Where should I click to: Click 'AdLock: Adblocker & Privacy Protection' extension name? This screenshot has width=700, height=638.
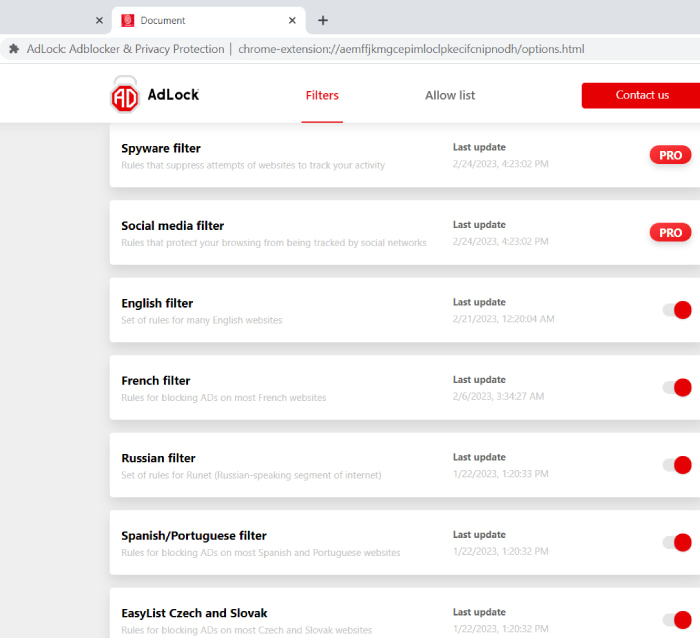point(125,49)
